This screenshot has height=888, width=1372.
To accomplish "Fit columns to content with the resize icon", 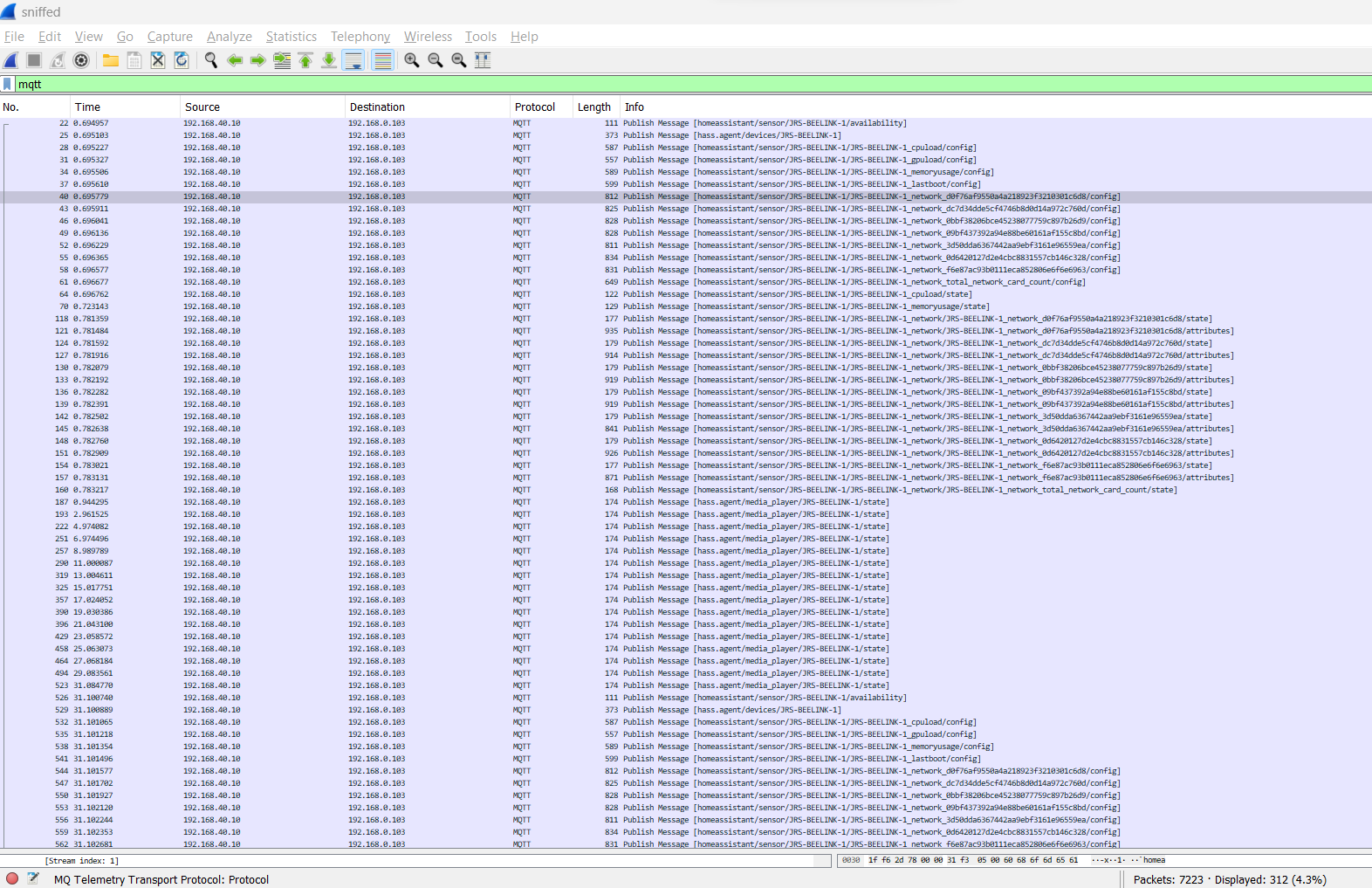I will (483, 60).
